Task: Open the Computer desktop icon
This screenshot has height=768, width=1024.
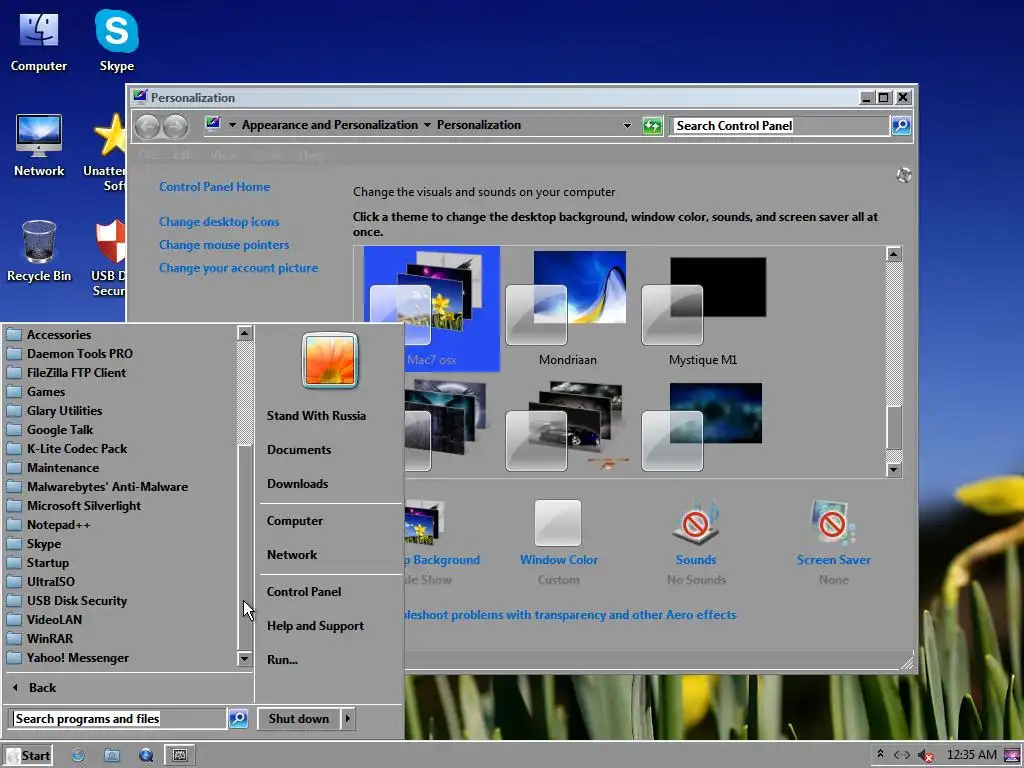Action: [39, 41]
